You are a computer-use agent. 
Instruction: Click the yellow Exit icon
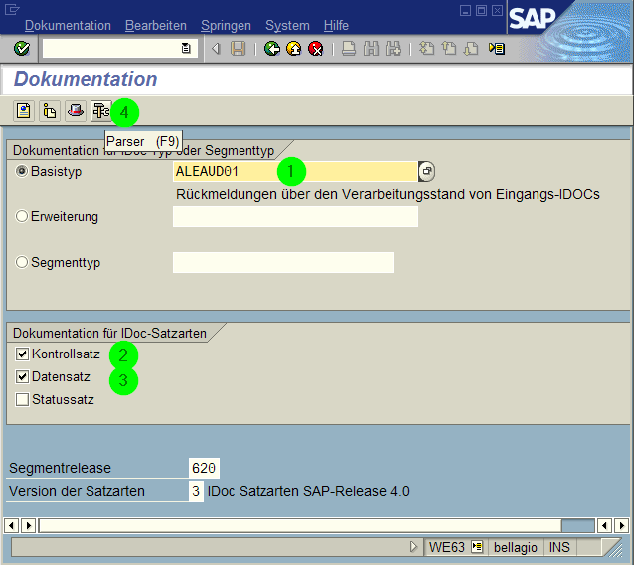tap(293, 48)
